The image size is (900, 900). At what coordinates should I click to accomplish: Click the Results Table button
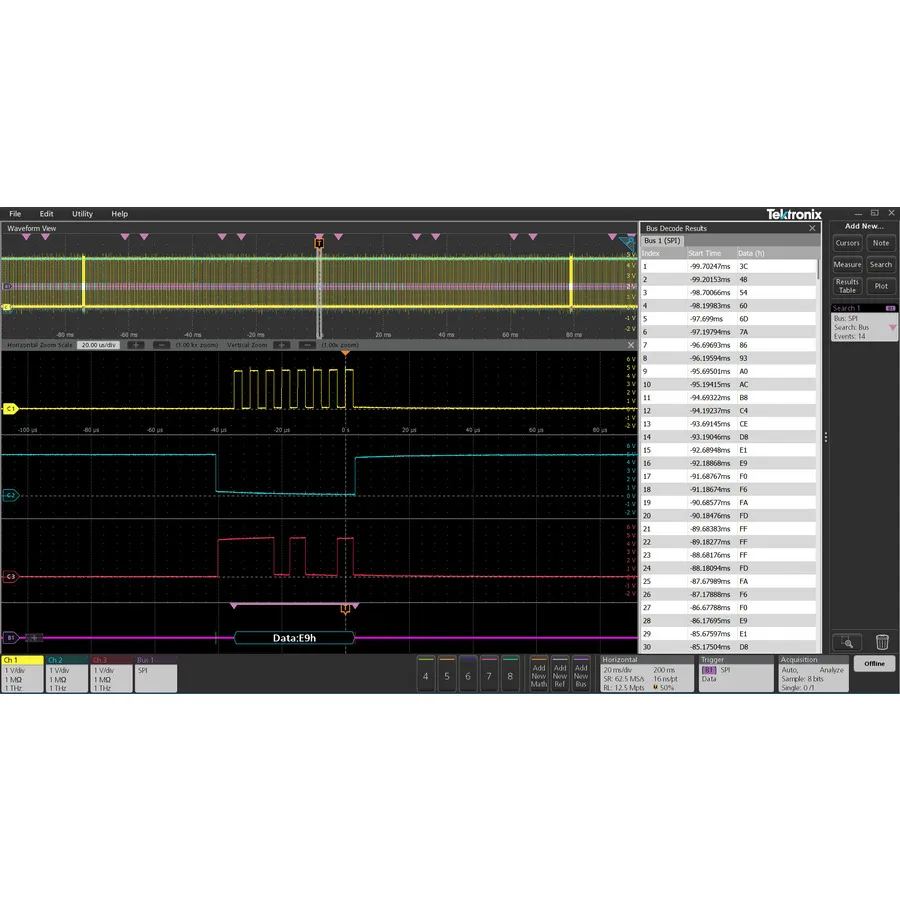[847, 286]
